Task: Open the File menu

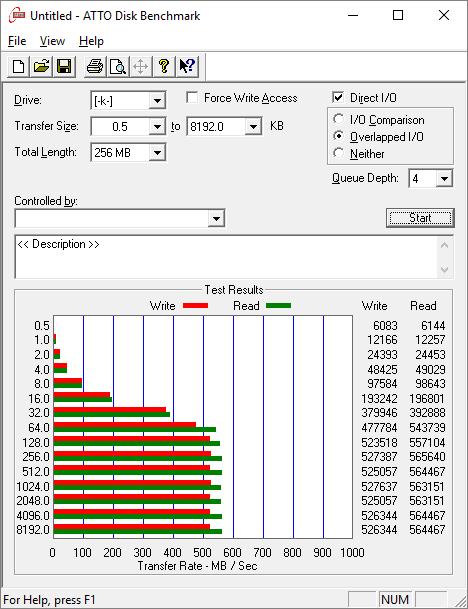Action: coord(17,41)
